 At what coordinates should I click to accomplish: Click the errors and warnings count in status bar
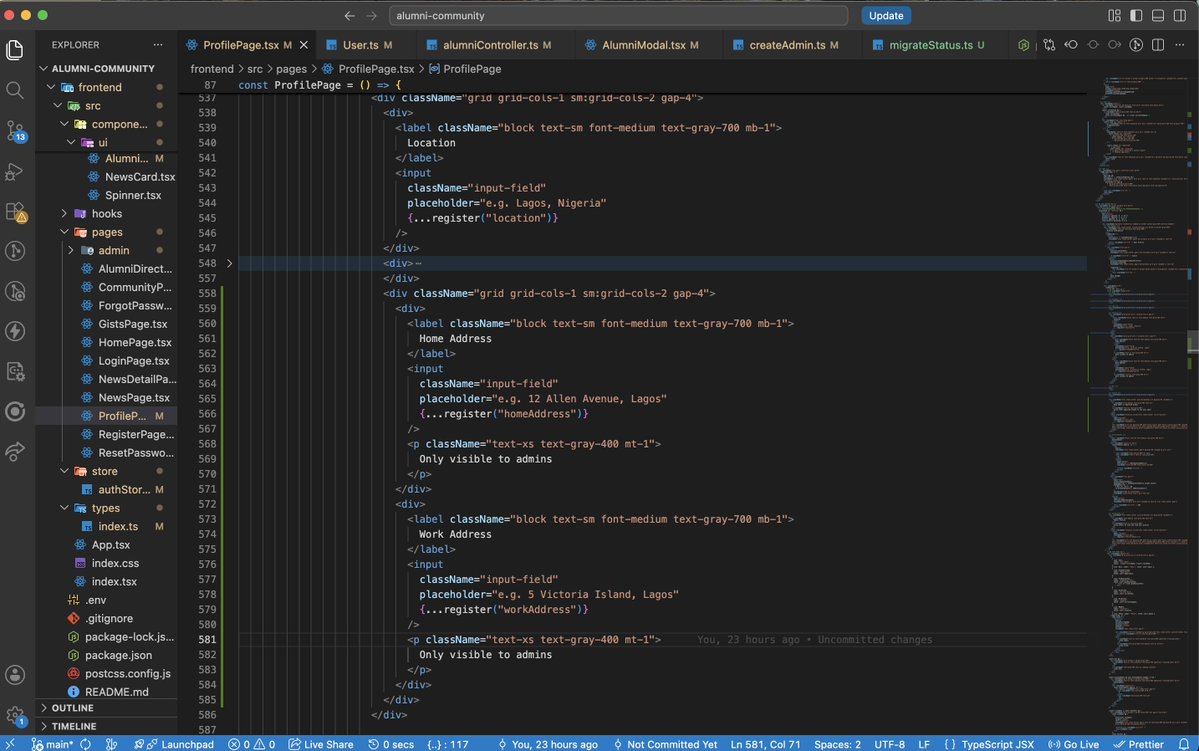252,744
